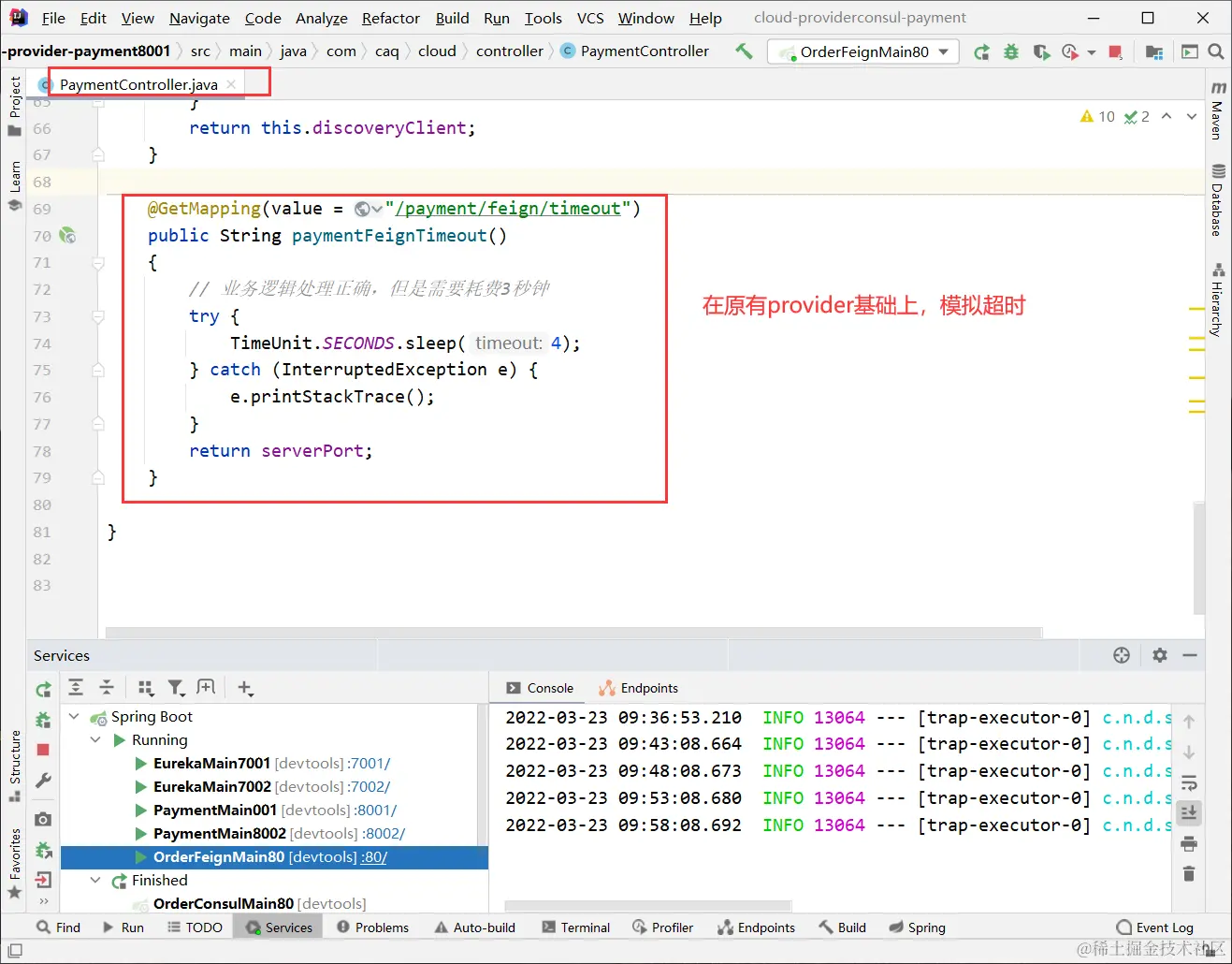Click the Group By icon in the Services toolbar
1232x964 pixels.
pyautogui.click(x=145, y=688)
